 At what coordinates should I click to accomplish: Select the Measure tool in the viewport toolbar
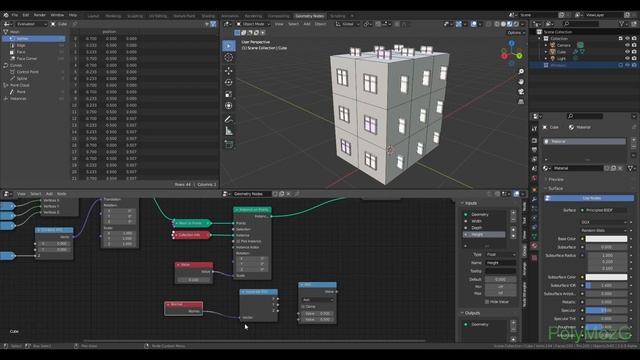[229, 131]
